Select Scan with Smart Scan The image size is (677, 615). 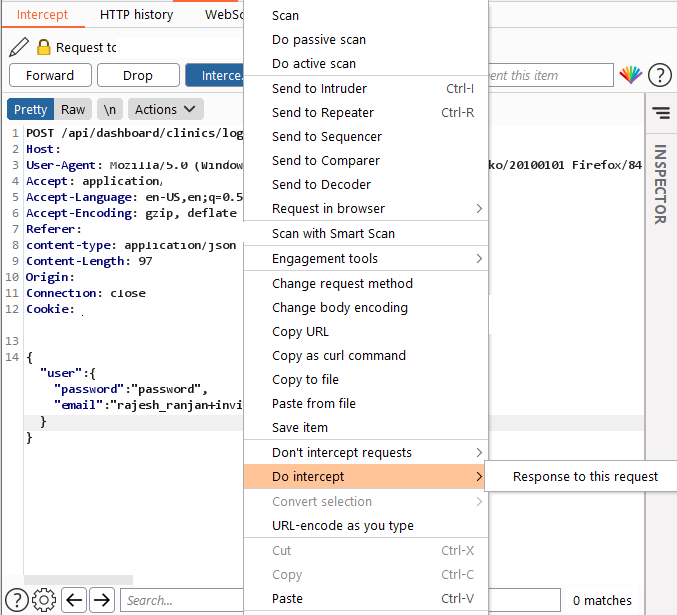pyautogui.click(x=366, y=234)
